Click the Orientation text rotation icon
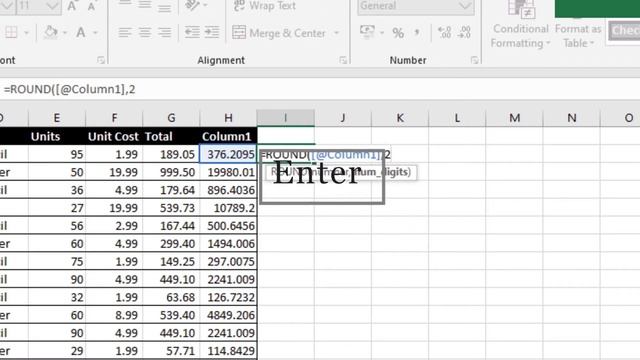This screenshot has height=360, width=640. [x=192, y=5]
